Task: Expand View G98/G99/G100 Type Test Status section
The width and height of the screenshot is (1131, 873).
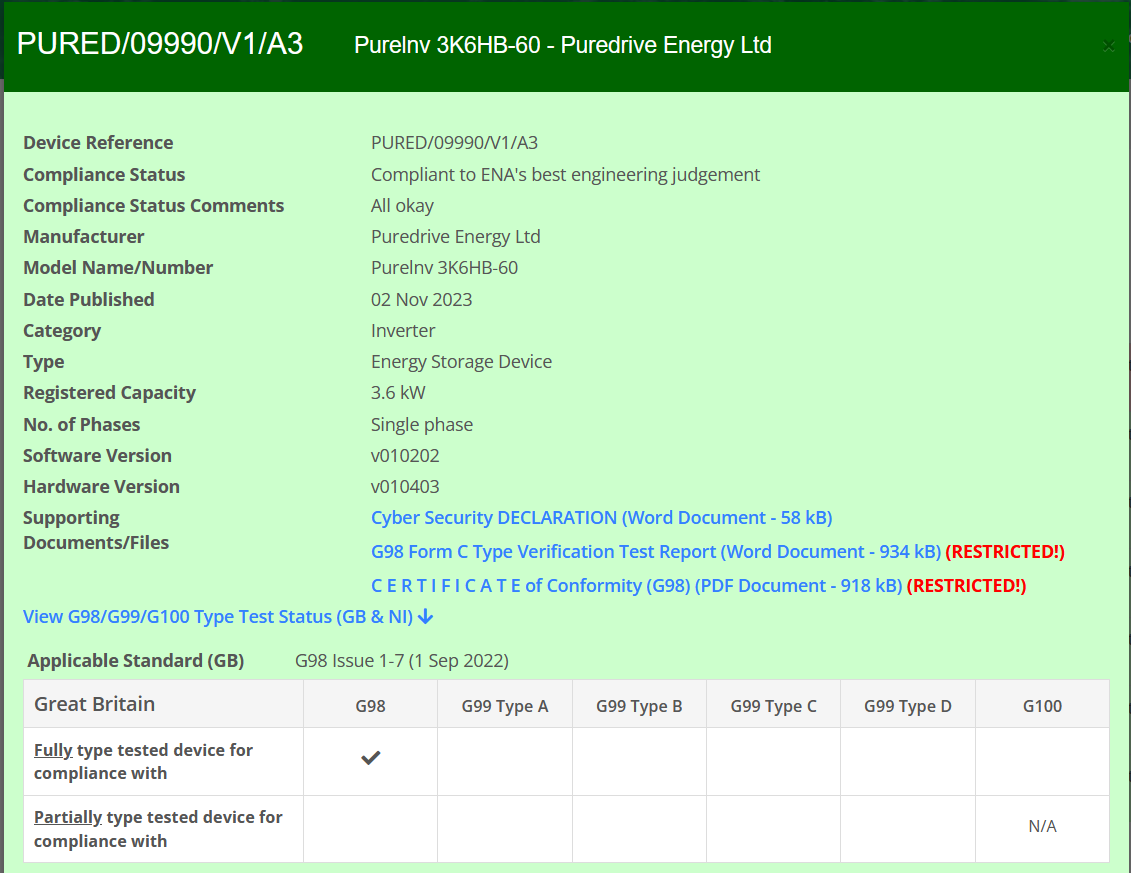Action: click(213, 616)
